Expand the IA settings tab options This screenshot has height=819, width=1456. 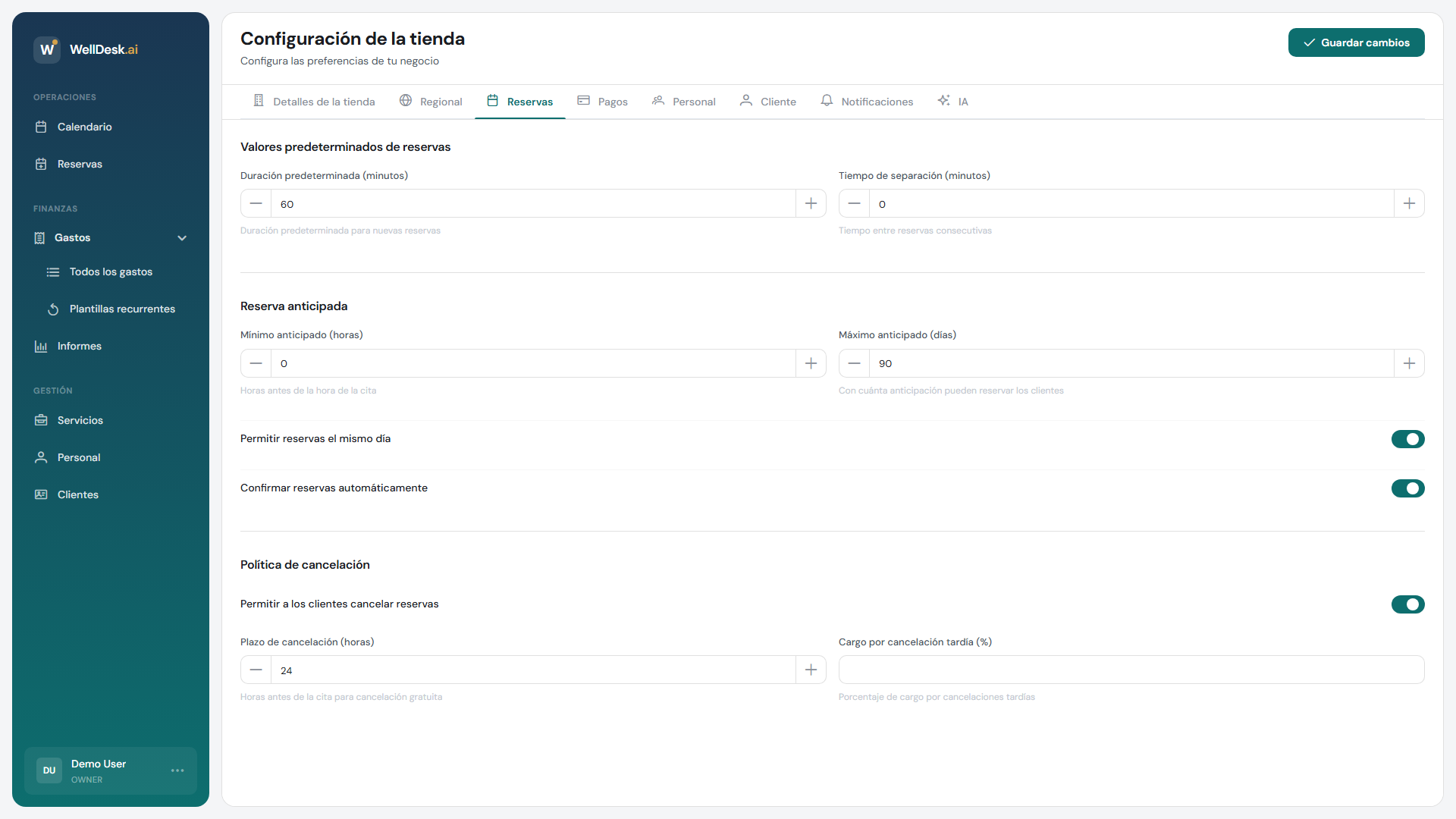click(953, 101)
